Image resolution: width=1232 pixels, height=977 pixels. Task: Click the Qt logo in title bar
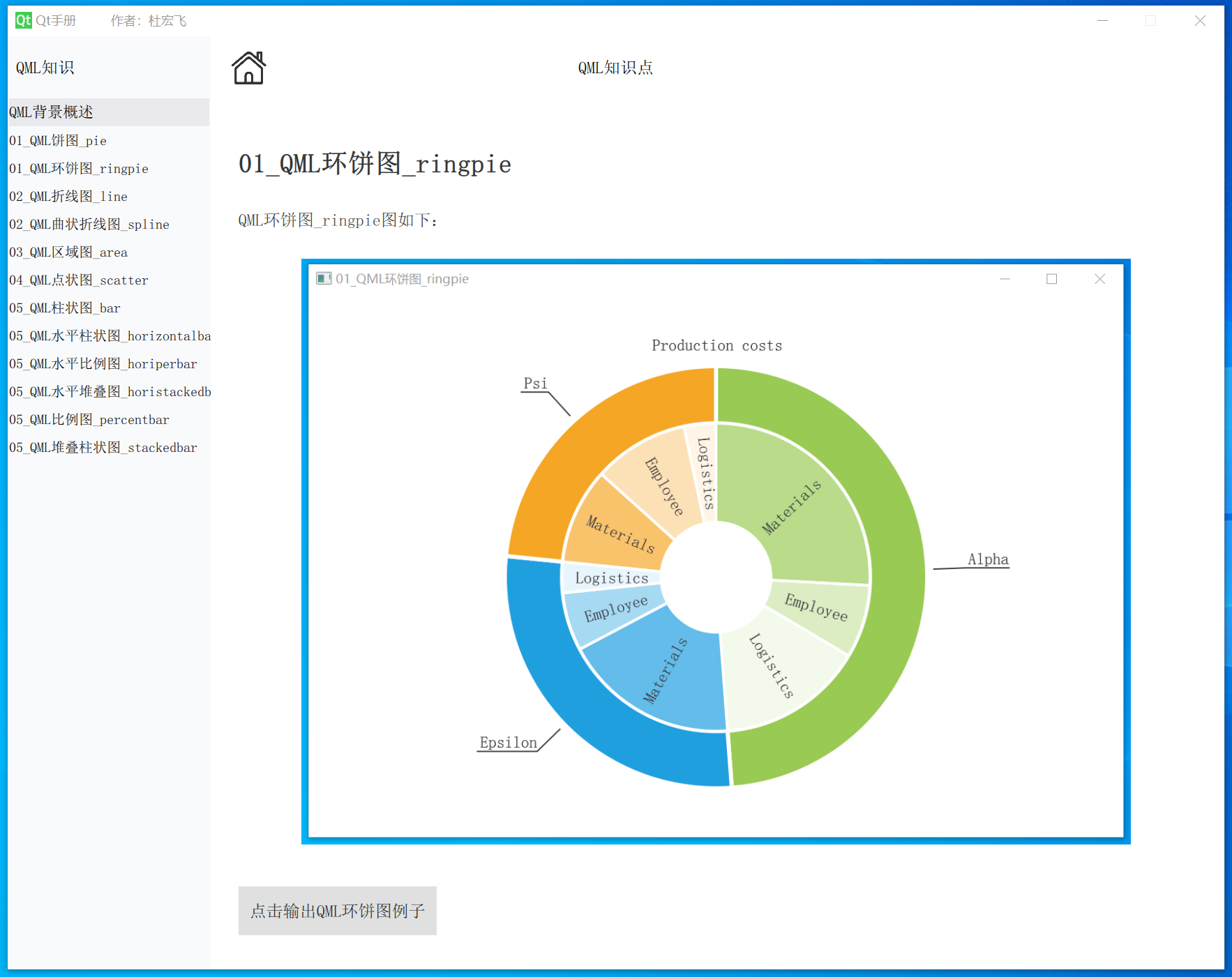tap(24, 20)
